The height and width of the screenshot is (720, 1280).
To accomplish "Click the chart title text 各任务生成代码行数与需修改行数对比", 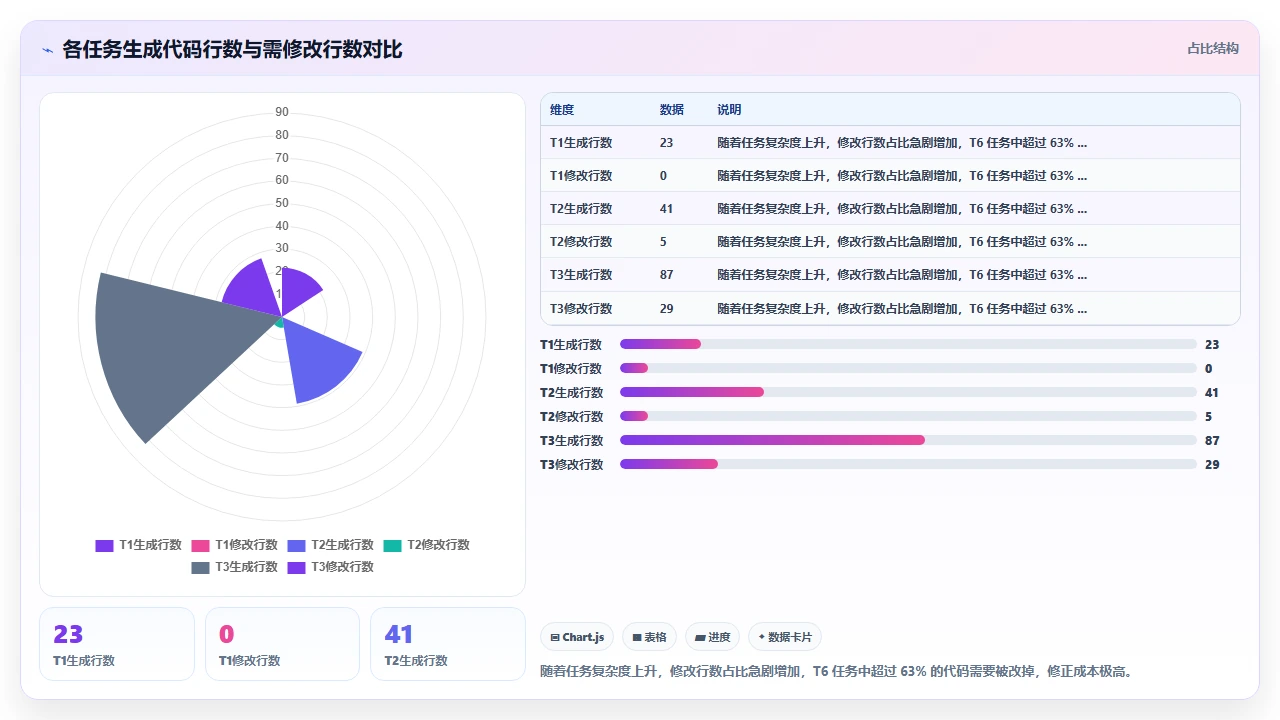I will 232,49.
